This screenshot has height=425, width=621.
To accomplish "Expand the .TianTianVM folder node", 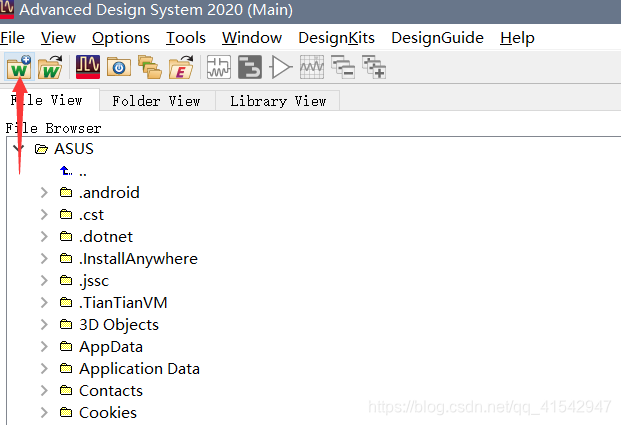I will pyautogui.click(x=44, y=303).
